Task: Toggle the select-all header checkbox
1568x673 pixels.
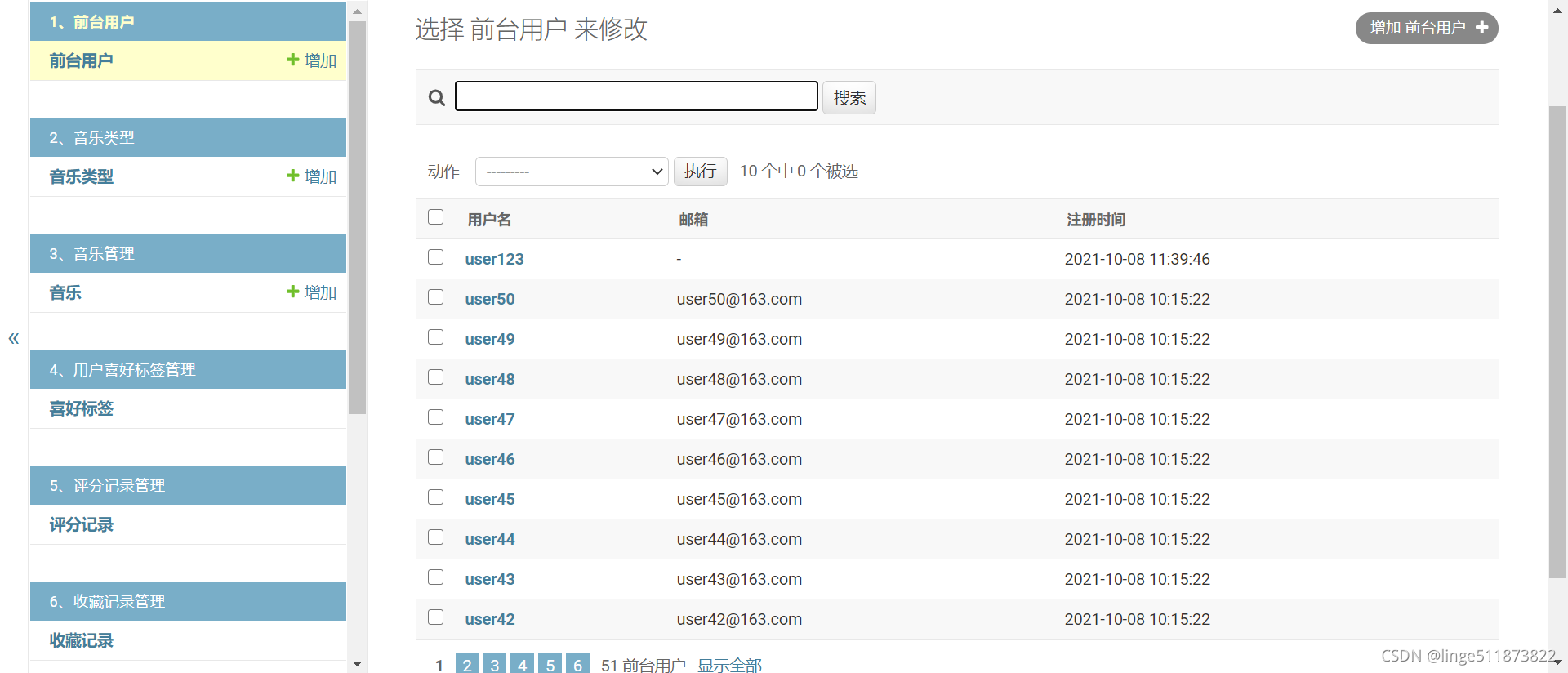Action: (436, 217)
